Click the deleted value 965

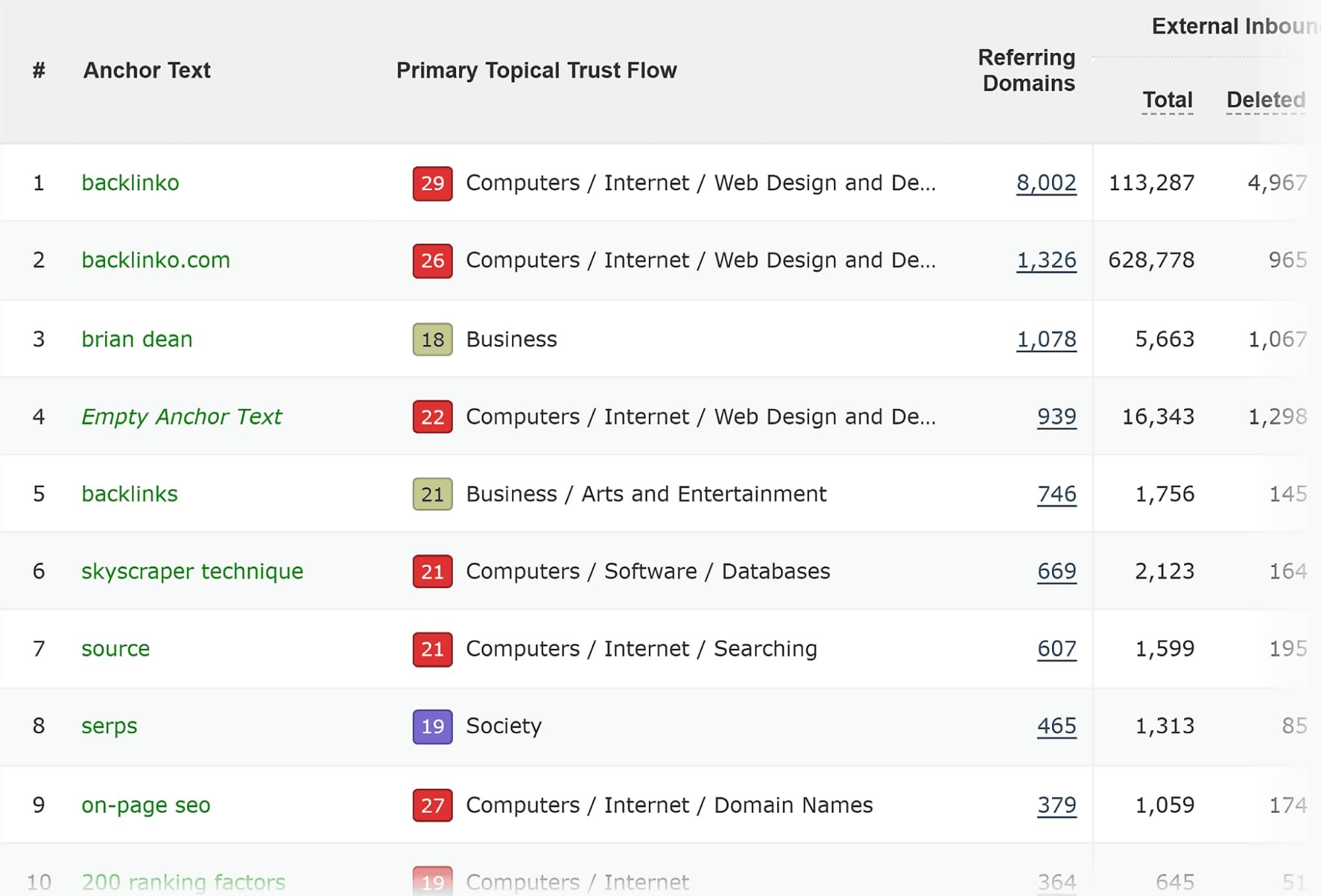pos(1288,260)
